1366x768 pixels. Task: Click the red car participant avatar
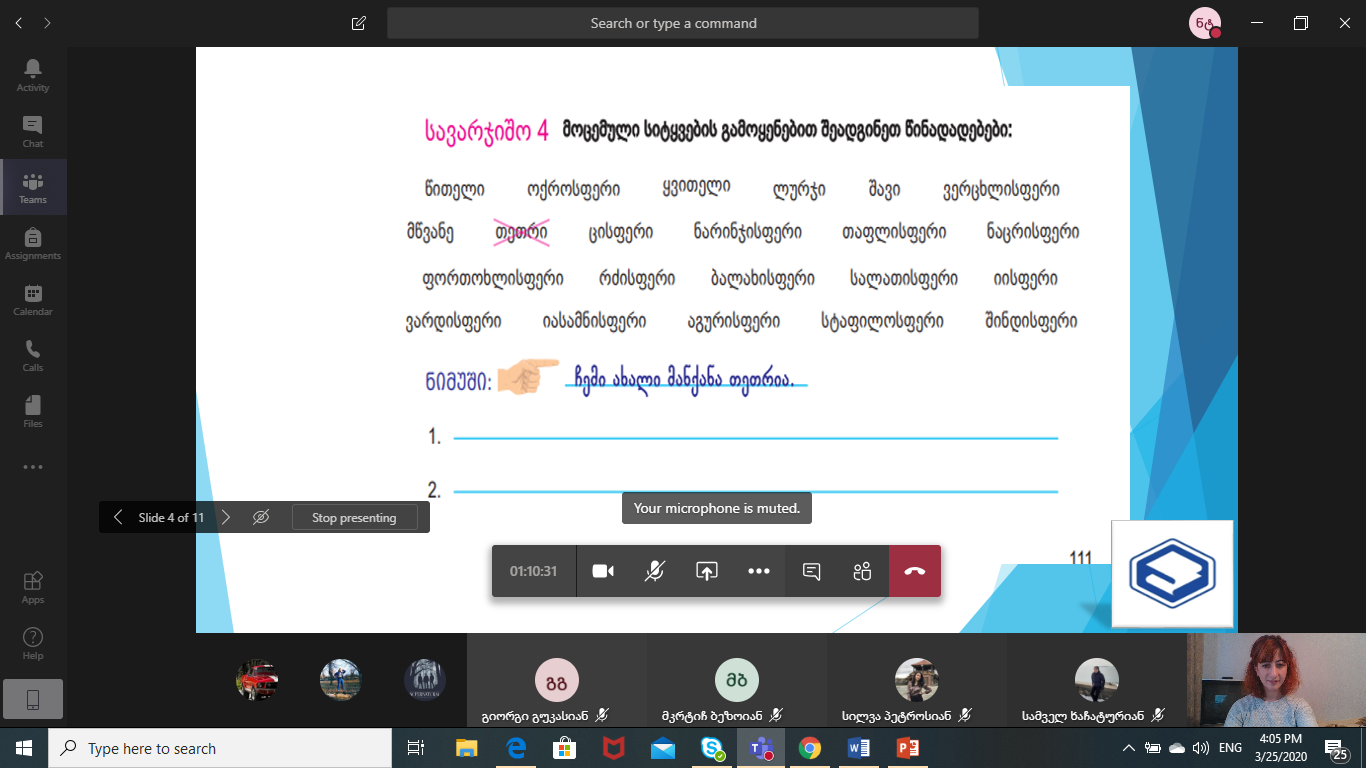coord(257,680)
